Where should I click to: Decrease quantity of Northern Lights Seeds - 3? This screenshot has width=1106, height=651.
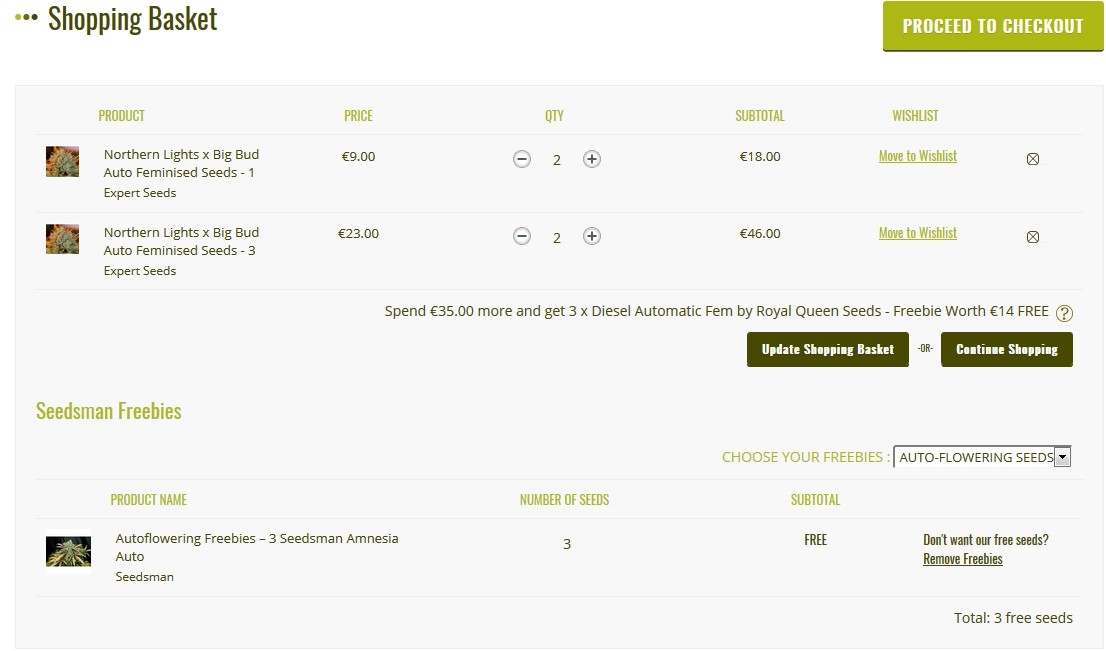(522, 237)
